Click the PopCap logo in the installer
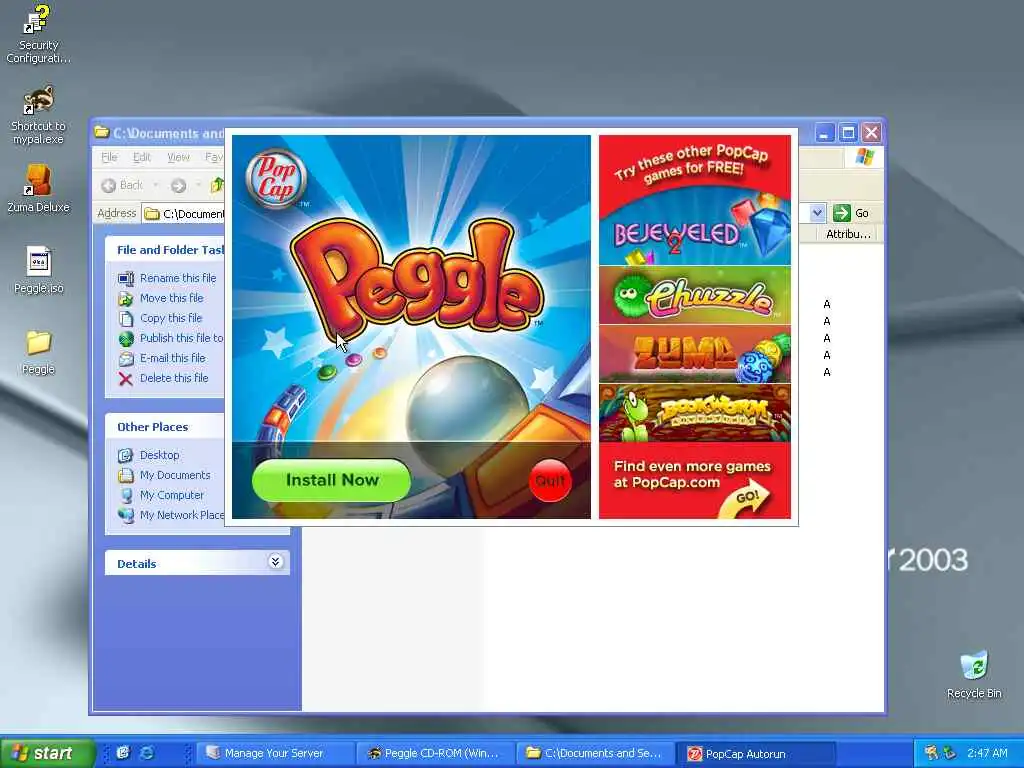The width and height of the screenshot is (1024, 768). (276, 178)
